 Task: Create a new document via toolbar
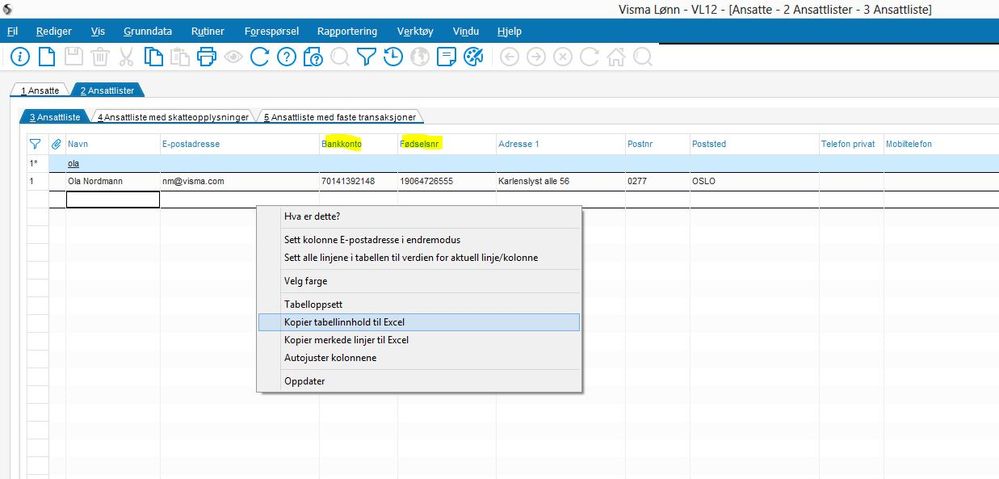(47, 57)
